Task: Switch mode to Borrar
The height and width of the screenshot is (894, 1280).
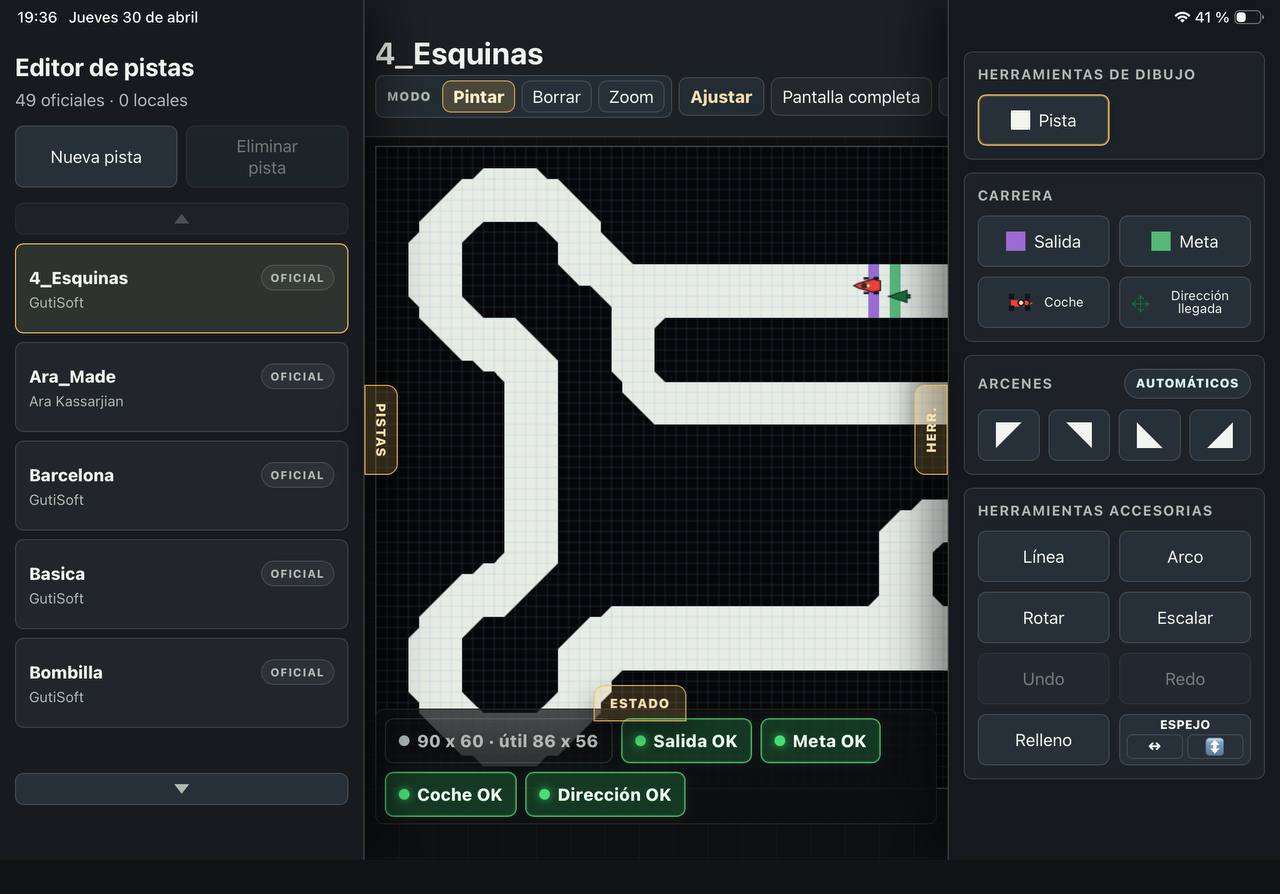Action: (x=556, y=97)
